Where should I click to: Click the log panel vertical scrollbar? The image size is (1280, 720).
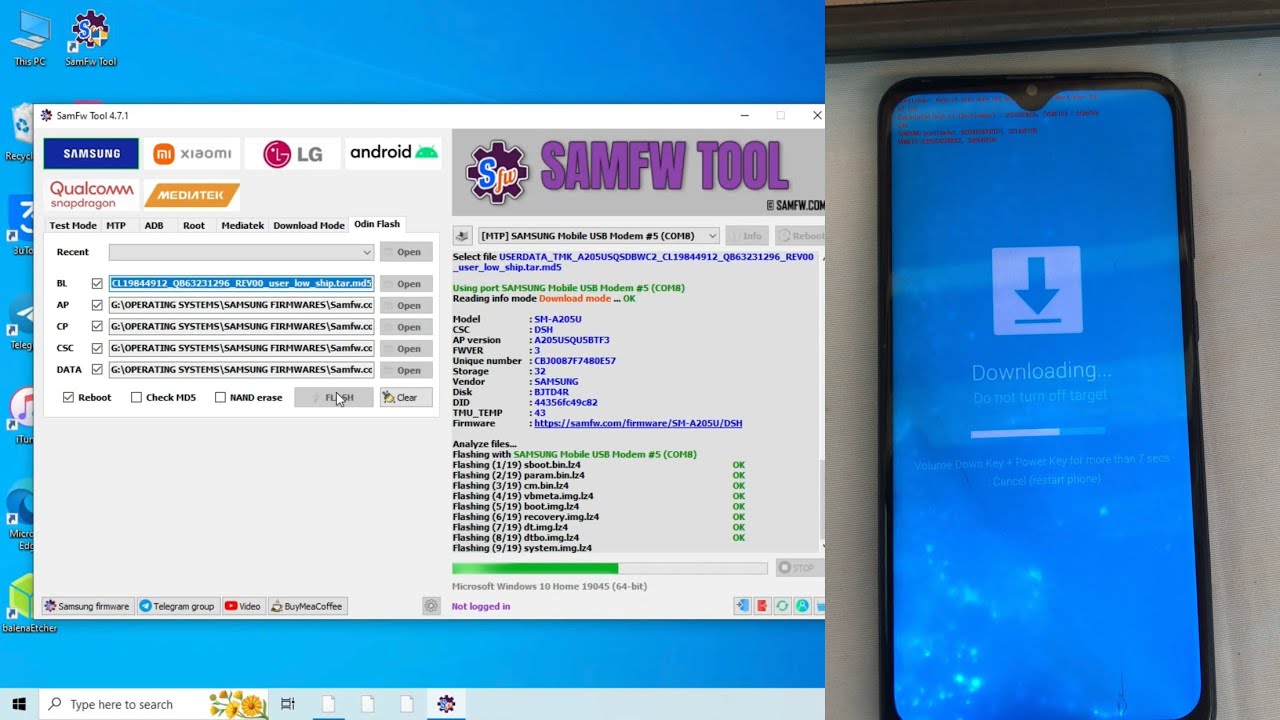click(x=822, y=500)
